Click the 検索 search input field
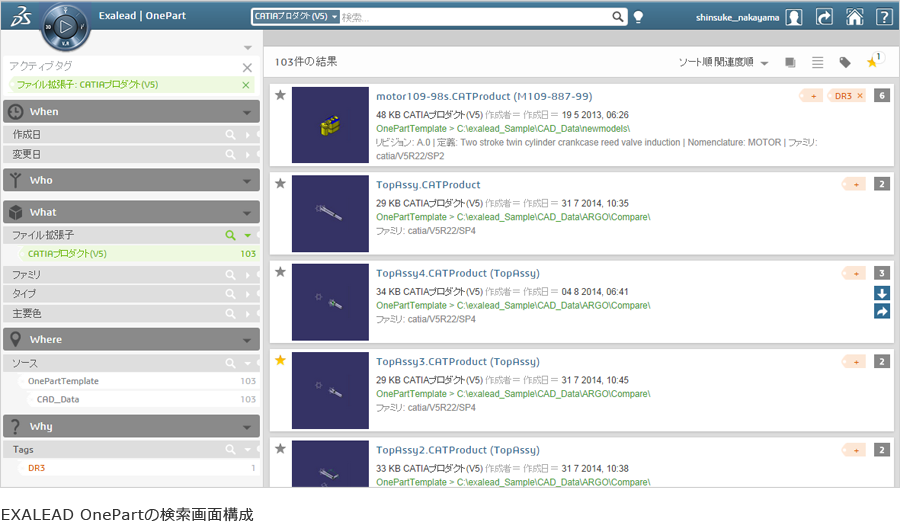The height and width of the screenshot is (522, 900). (475, 17)
